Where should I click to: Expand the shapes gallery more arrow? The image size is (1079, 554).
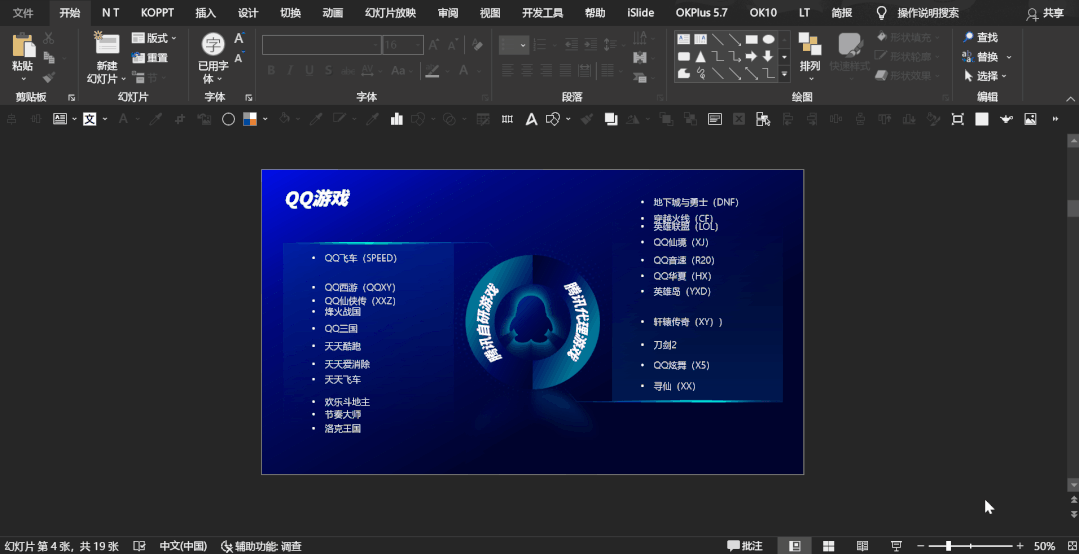[x=784, y=73]
